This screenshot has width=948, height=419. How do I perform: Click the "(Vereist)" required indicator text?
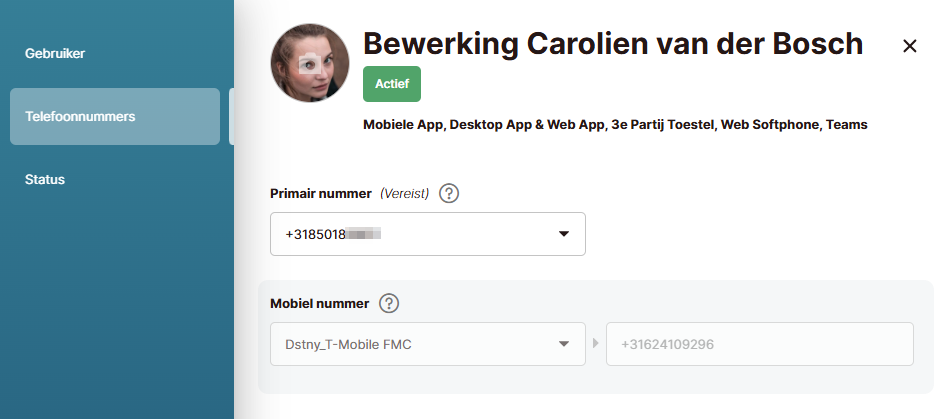click(404, 193)
